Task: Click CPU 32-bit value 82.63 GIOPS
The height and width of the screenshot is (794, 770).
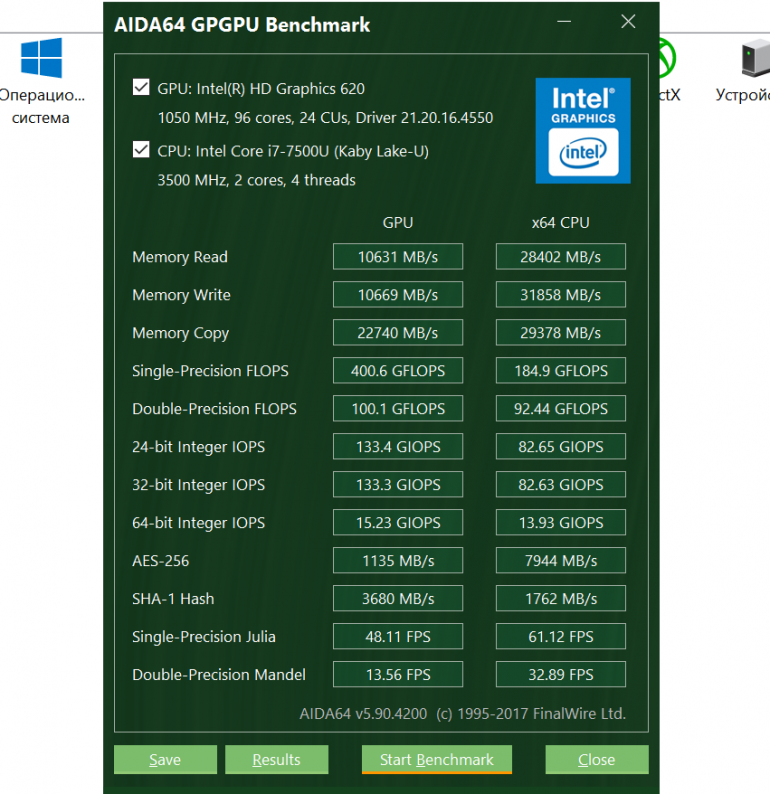Action: [560, 485]
